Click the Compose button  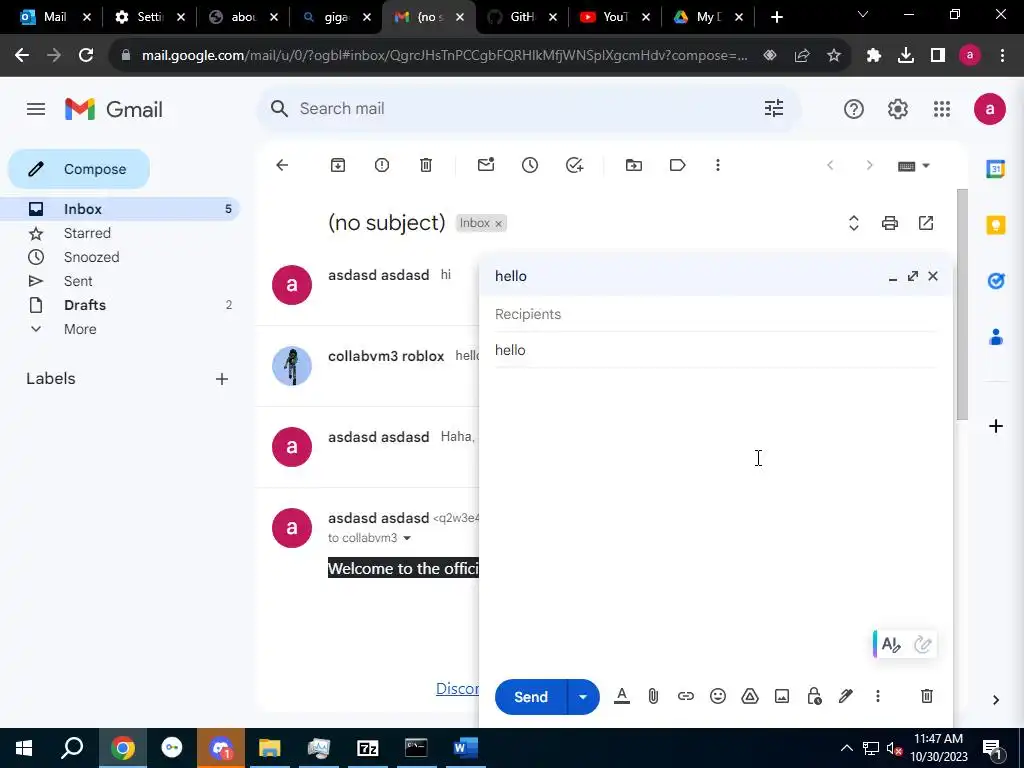[79, 169]
